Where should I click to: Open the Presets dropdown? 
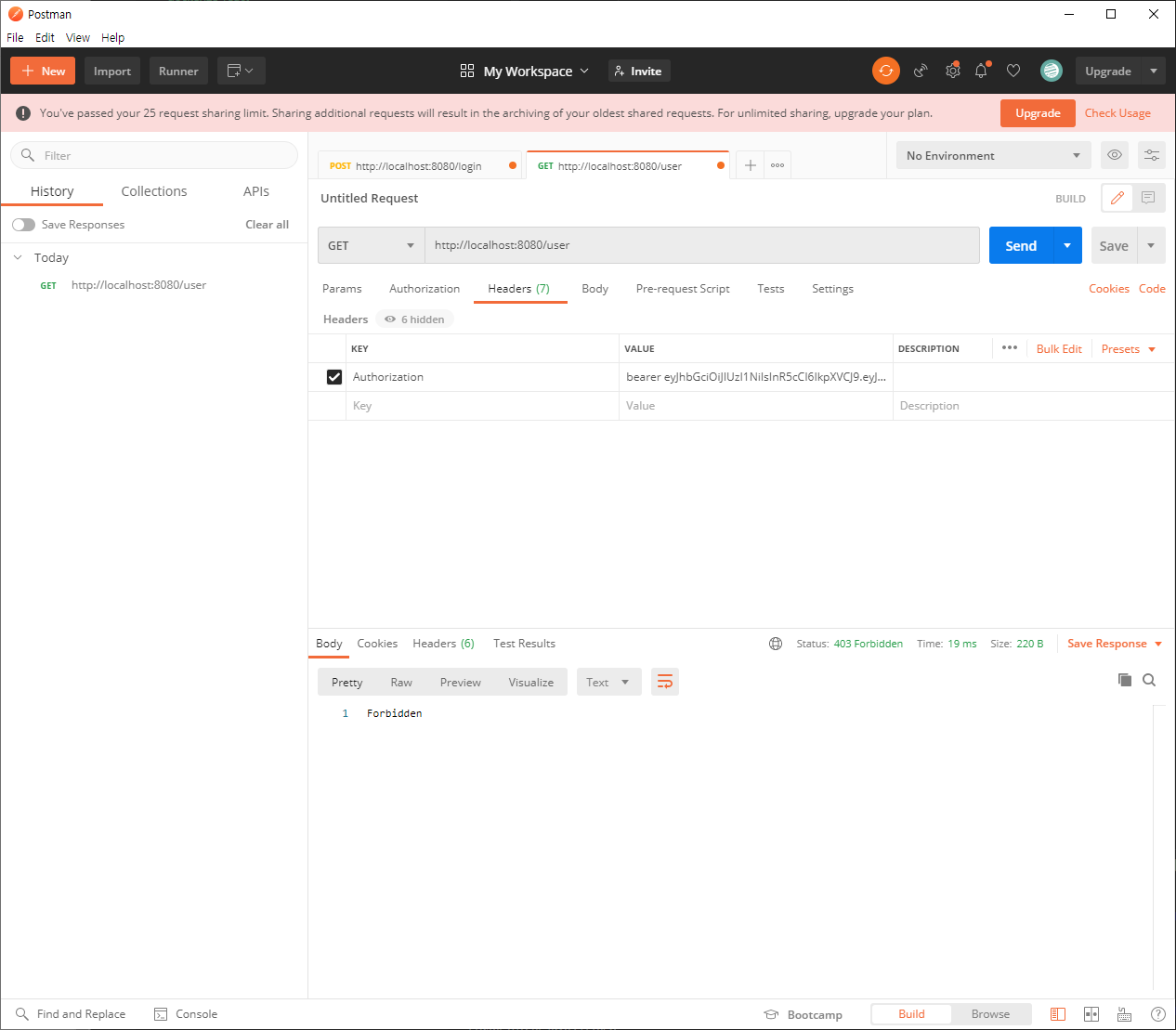pos(1128,349)
